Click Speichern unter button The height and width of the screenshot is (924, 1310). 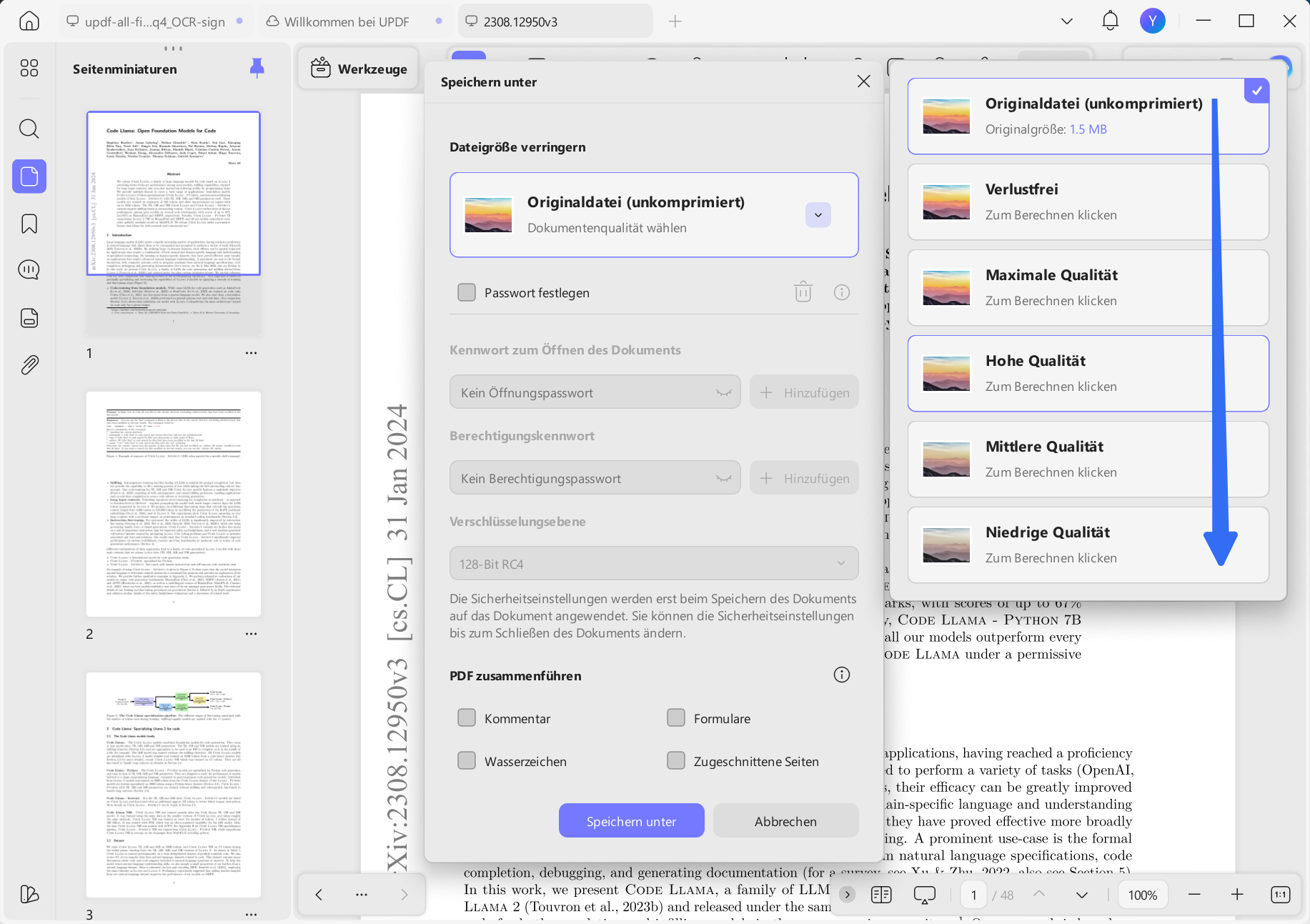coord(631,821)
